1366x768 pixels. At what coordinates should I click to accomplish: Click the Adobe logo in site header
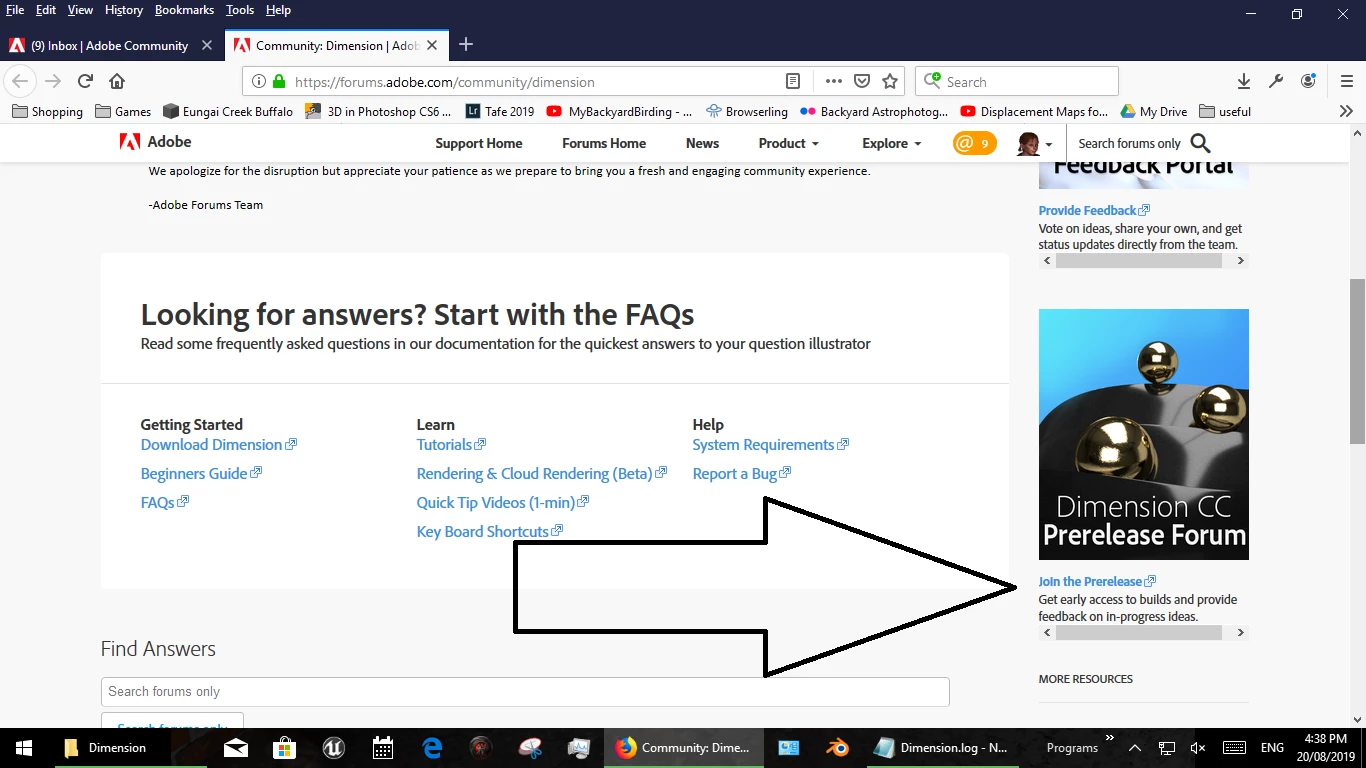pos(155,142)
